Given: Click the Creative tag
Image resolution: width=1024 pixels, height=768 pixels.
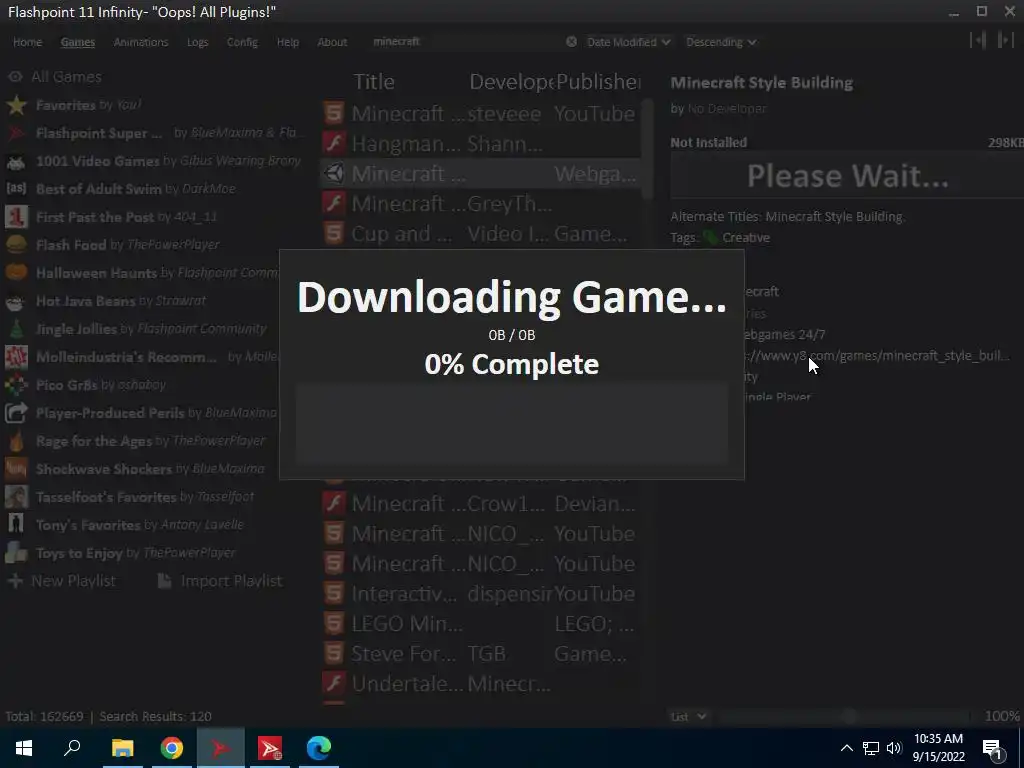Looking at the screenshot, I should pos(746,238).
